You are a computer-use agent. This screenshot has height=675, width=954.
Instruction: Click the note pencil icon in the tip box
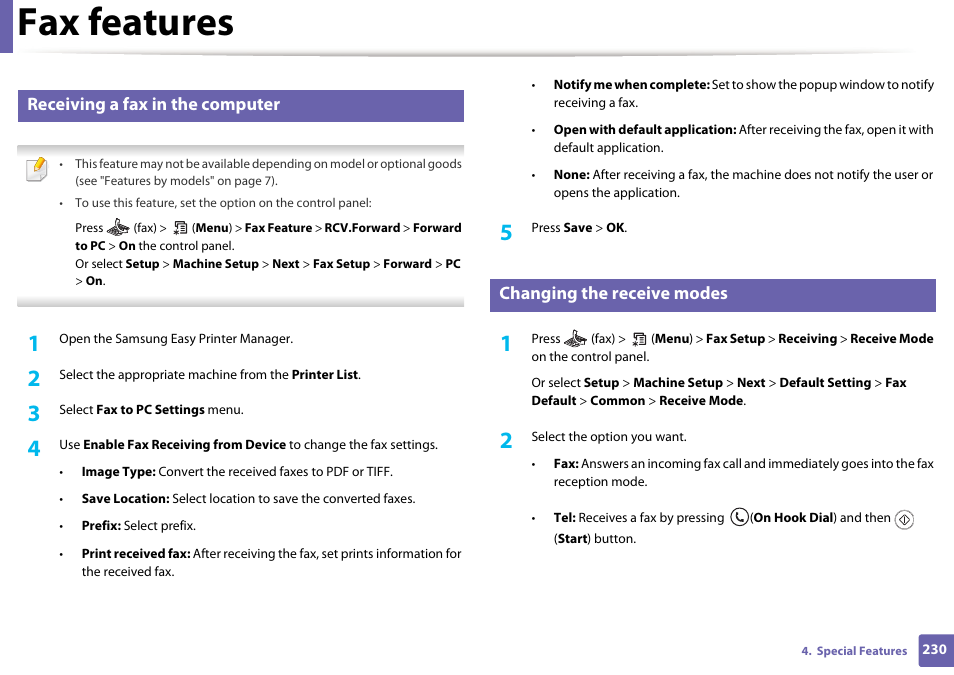point(37,169)
